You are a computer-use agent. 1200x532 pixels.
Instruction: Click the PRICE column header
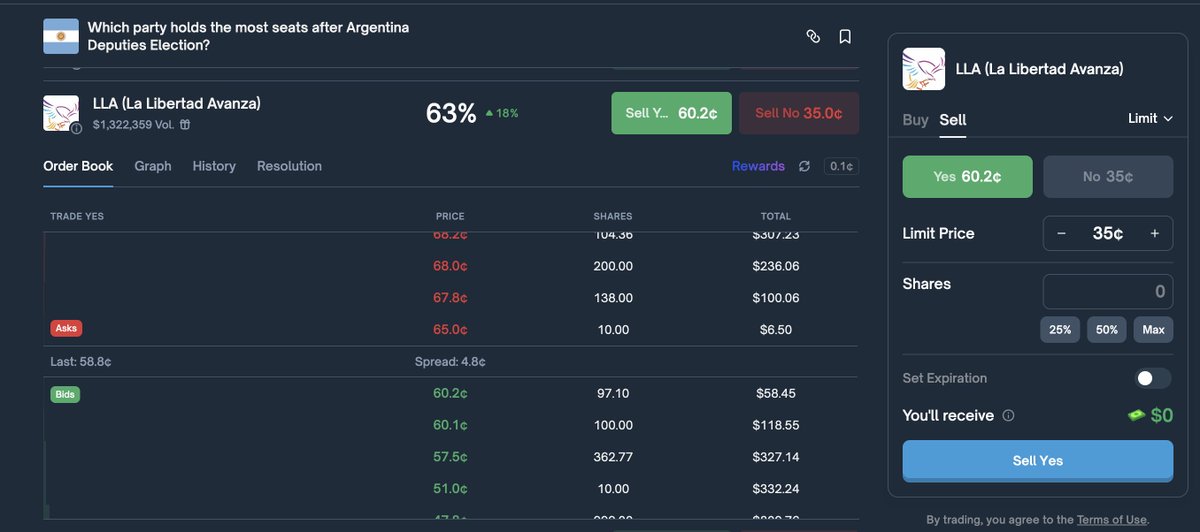tap(450, 216)
